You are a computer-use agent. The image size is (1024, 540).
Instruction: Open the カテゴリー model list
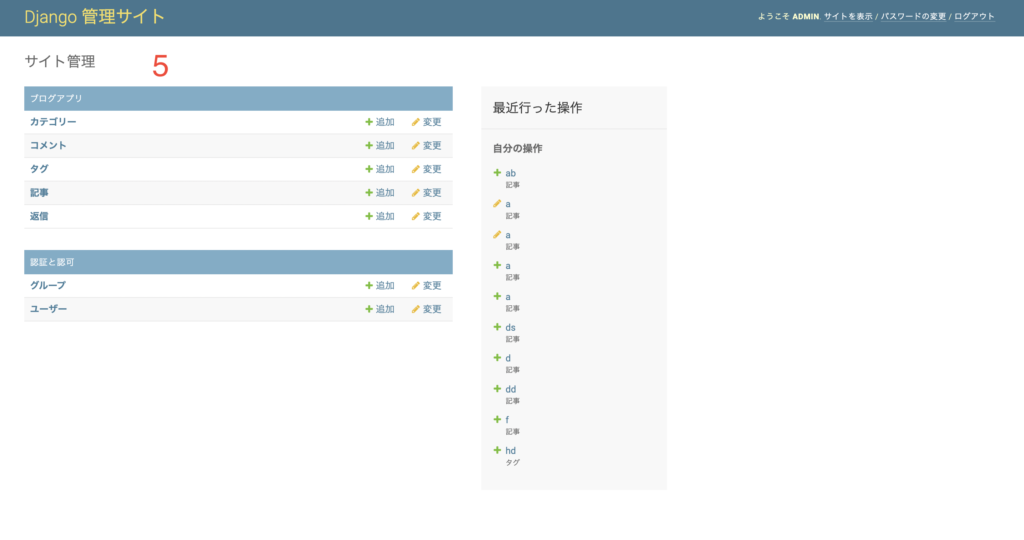coord(53,122)
